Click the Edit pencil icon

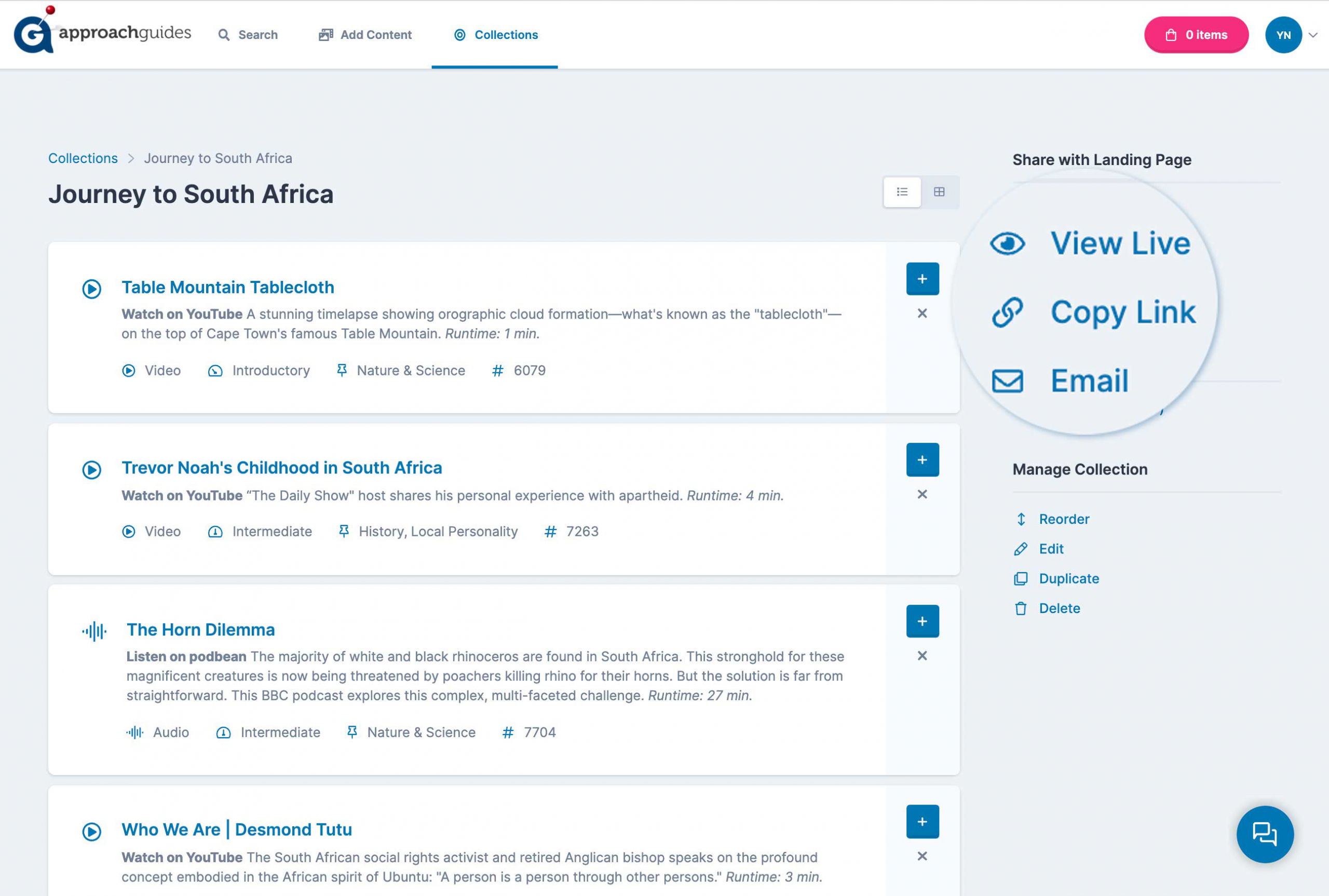1021,549
